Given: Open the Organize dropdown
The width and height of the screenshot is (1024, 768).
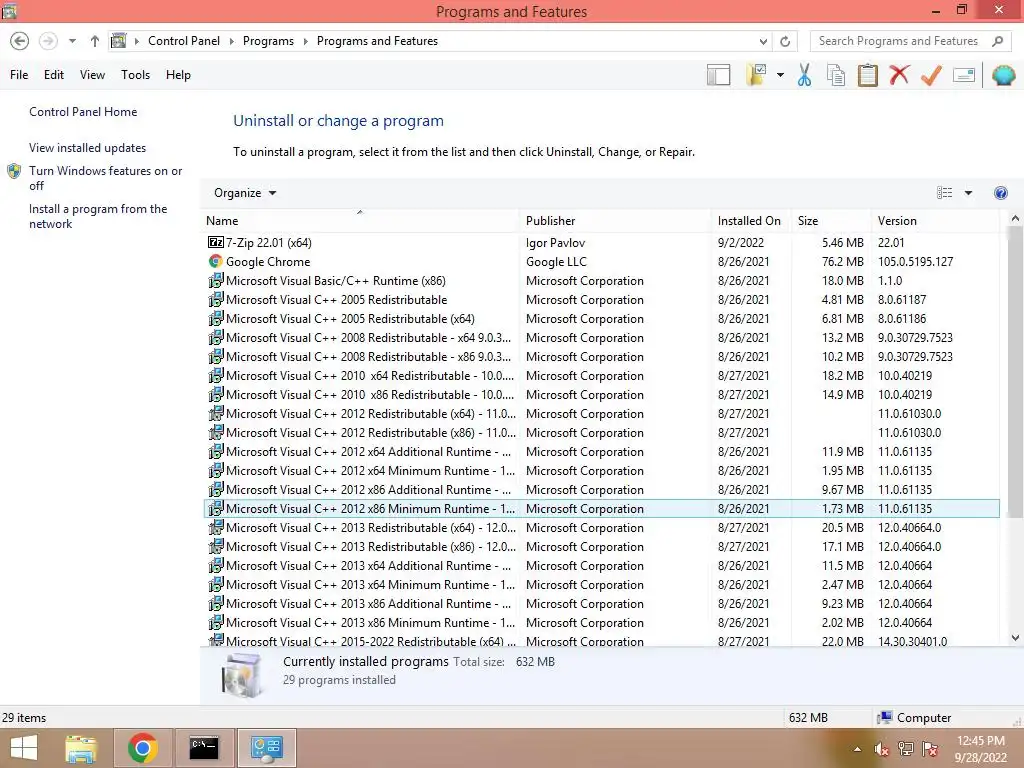Looking at the screenshot, I should click(x=245, y=193).
